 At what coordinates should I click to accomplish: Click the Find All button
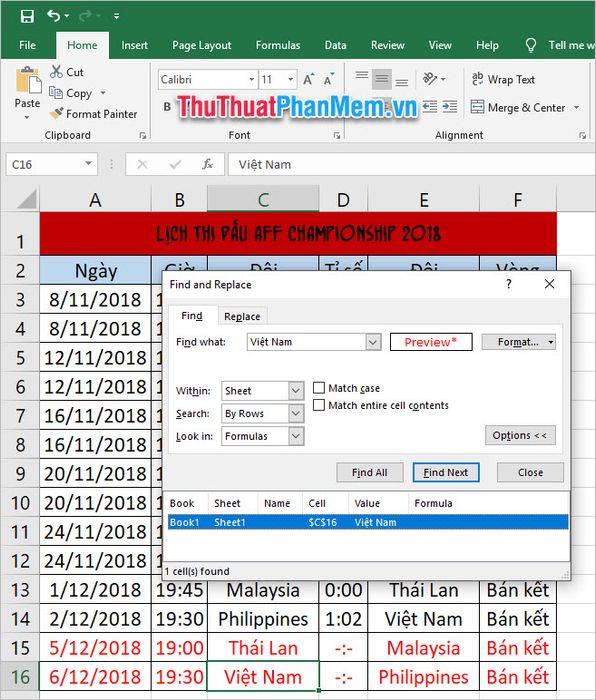pos(370,472)
